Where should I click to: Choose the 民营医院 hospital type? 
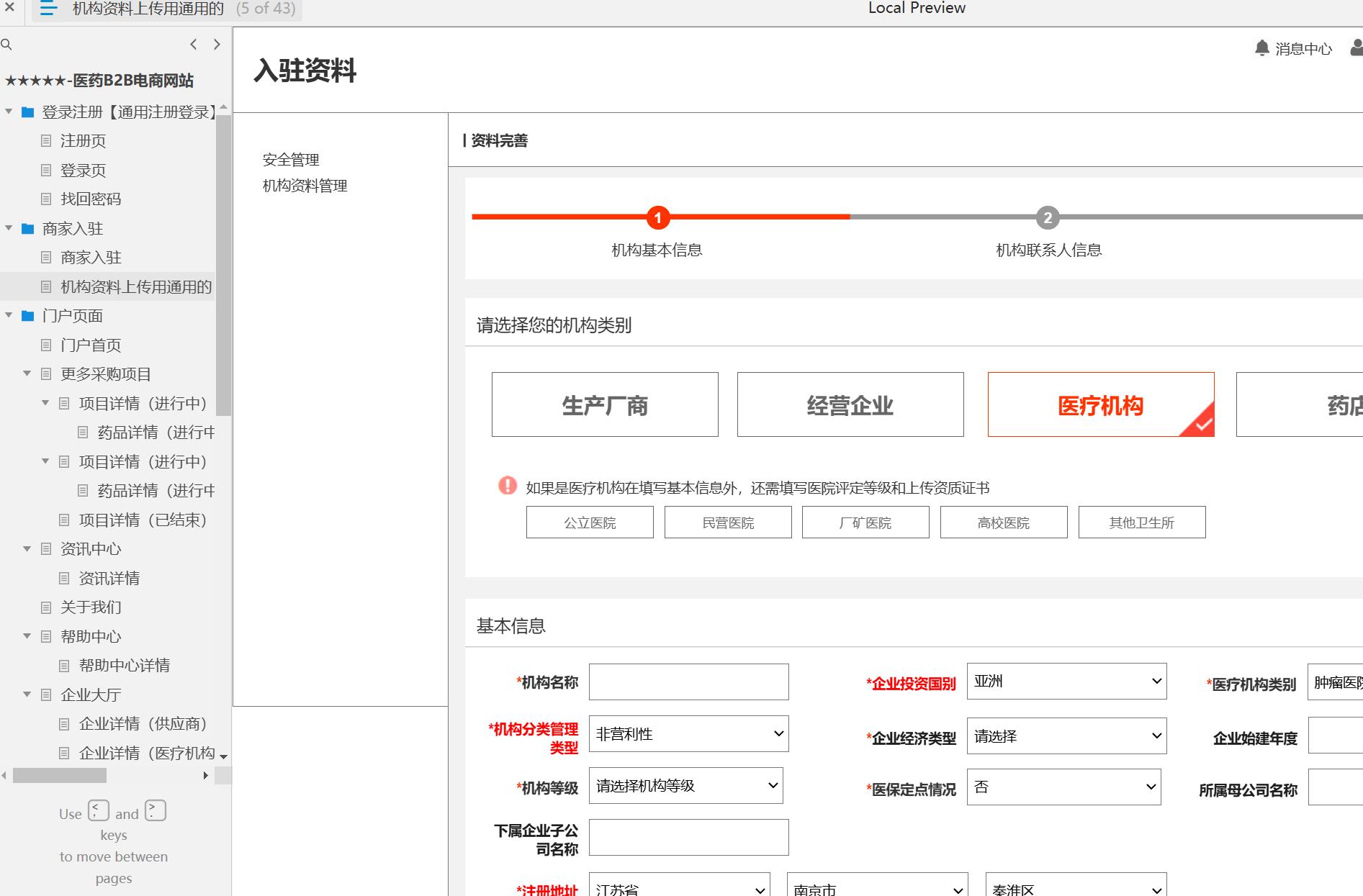(x=728, y=522)
